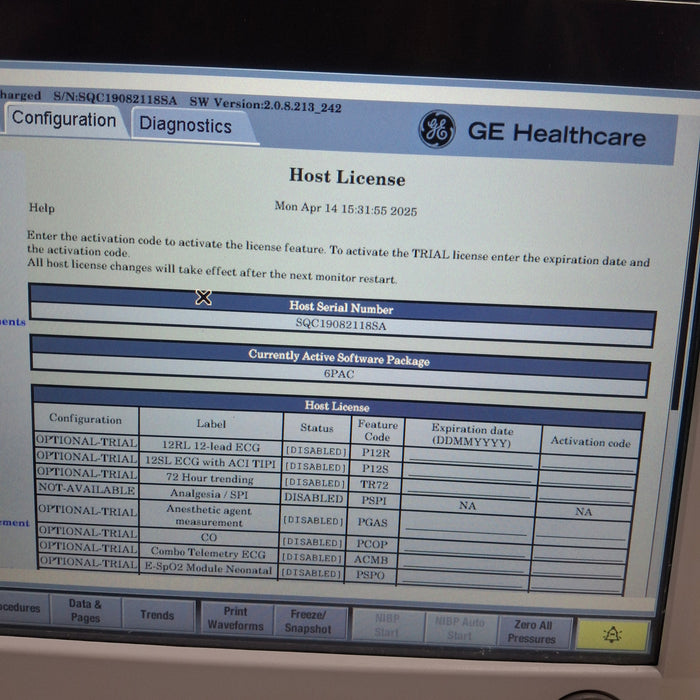This screenshot has height=700, width=700.
Task: Open the Diagnostics tab
Action: (186, 125)
